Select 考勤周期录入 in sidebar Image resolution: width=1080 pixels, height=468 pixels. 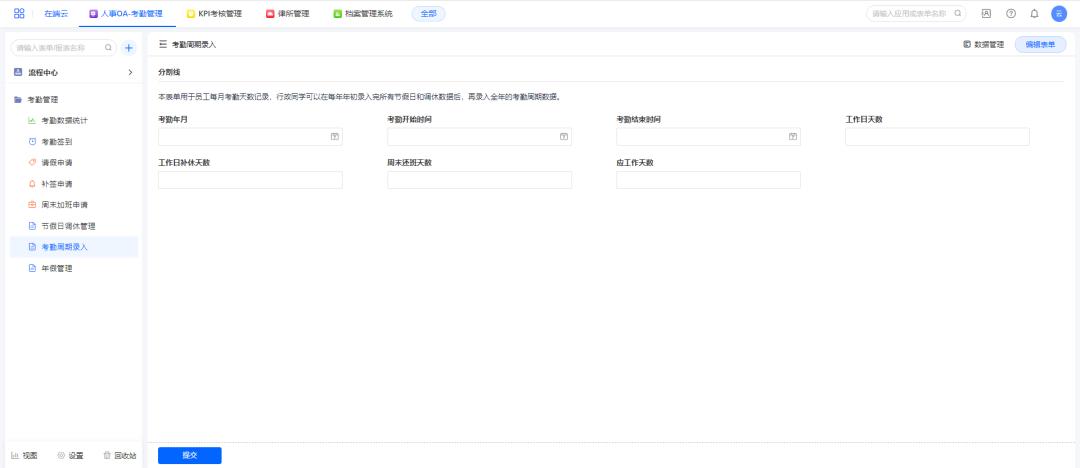click(74, 247)
